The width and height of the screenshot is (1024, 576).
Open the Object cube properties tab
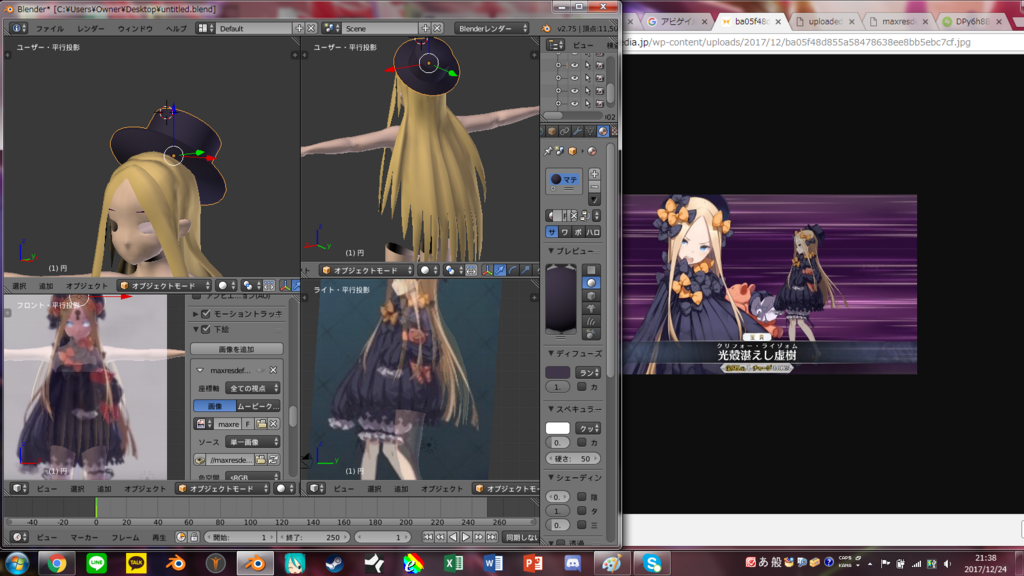[552, 131]
